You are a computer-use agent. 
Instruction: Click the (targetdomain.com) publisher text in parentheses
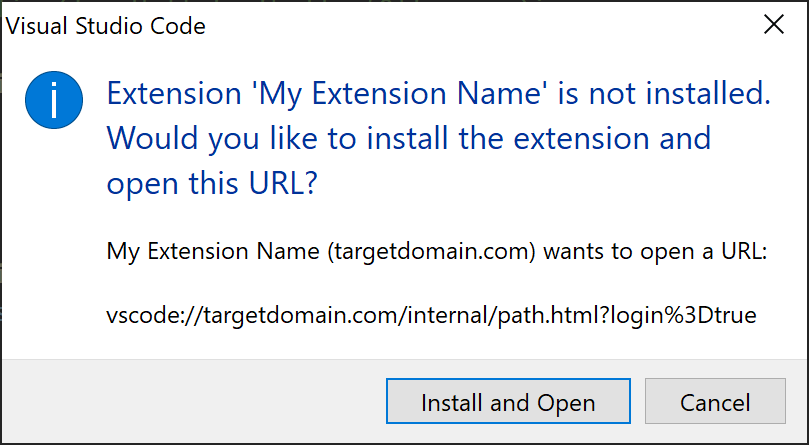431,252
